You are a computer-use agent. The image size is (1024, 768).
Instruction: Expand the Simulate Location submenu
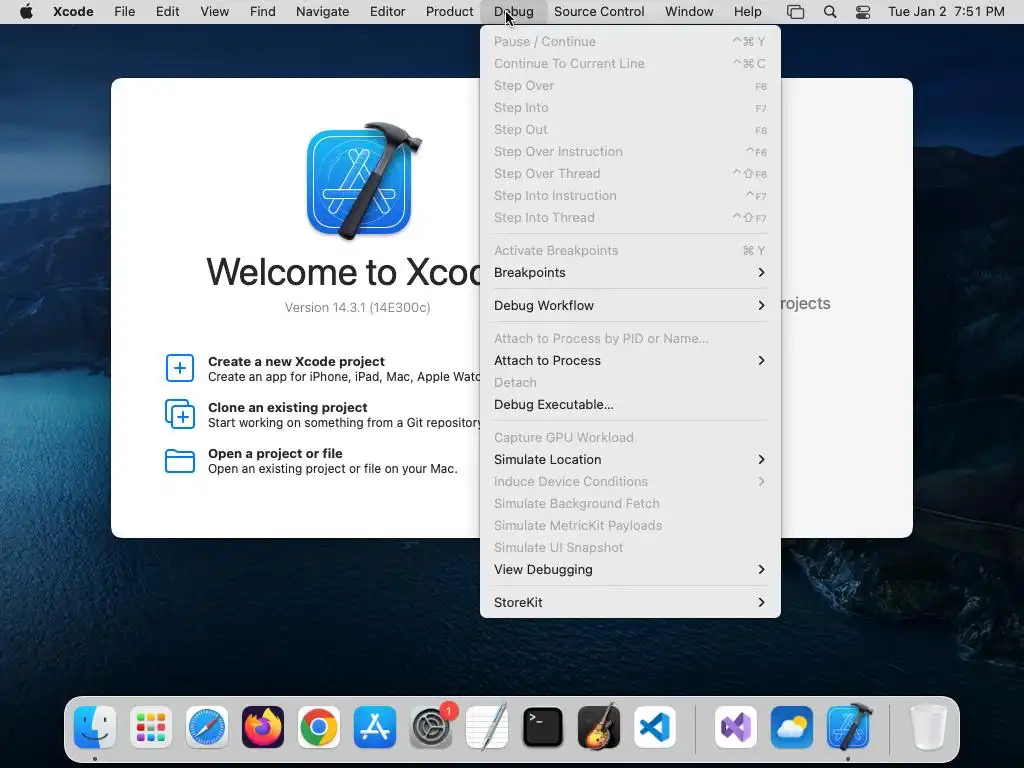pos(630,459)
